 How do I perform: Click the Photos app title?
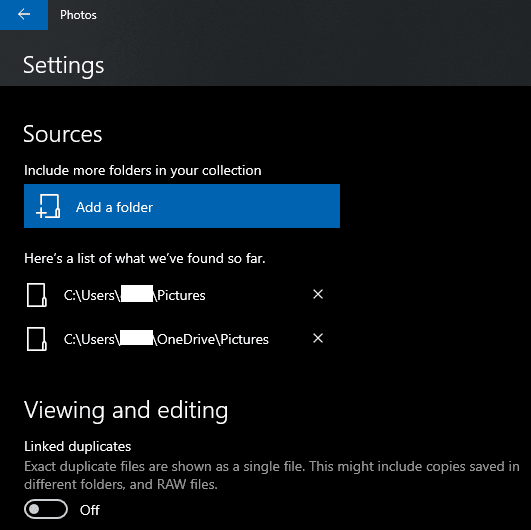(78, 15)
